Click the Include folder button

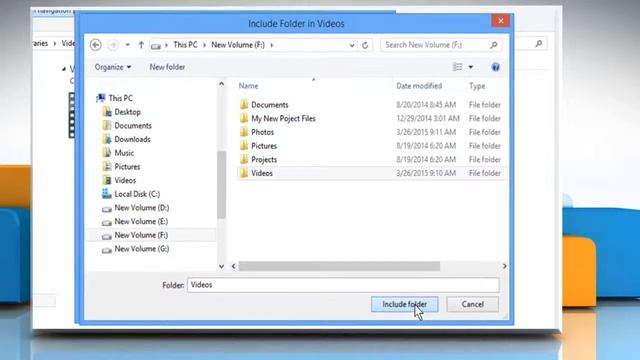(x=404, y=304)
